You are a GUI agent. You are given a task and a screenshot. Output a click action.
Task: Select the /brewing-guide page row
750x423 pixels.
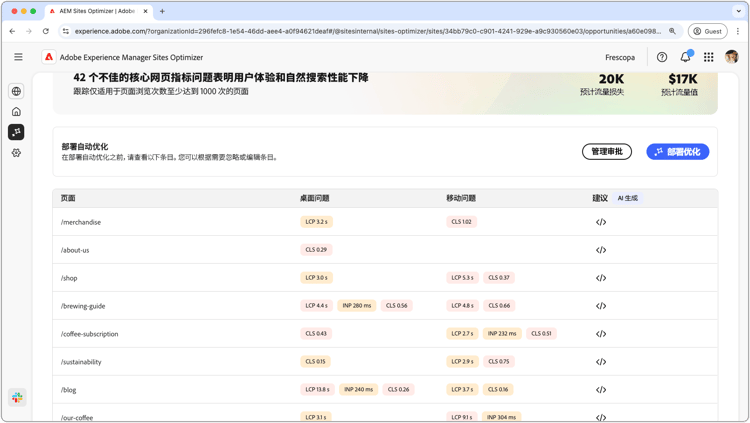pos(385,306)
